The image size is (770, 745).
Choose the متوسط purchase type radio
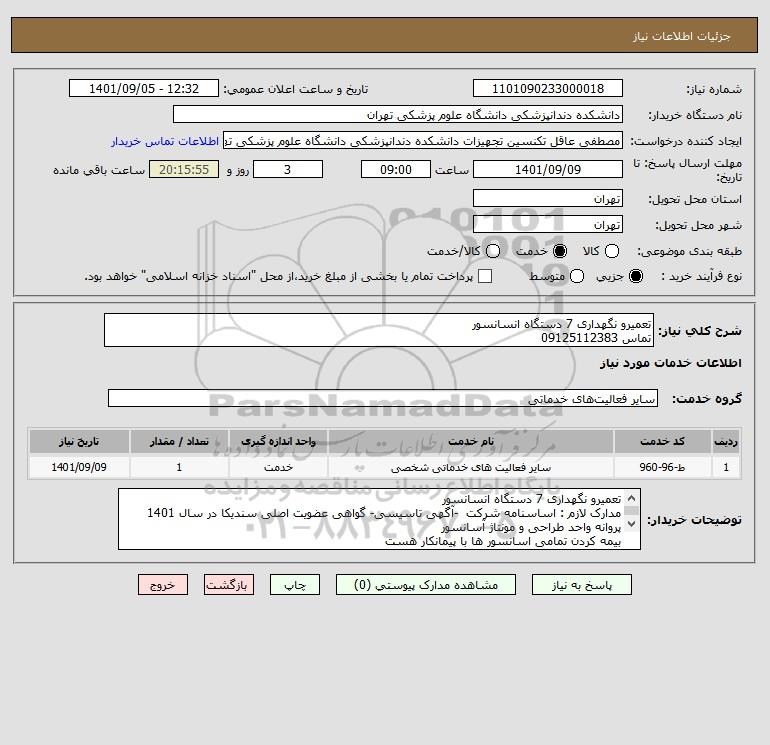577,276
